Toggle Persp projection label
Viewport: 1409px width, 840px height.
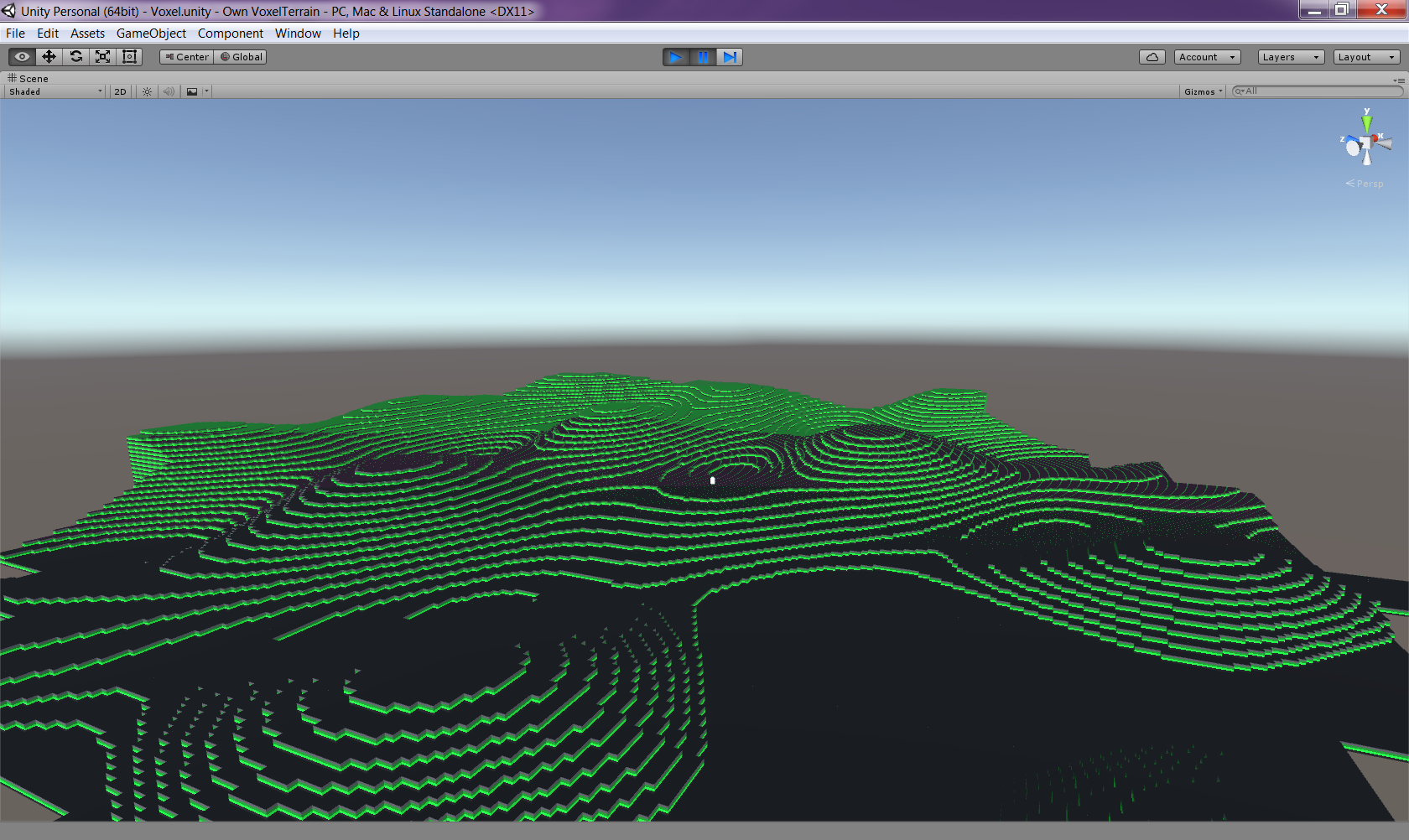click(x=1365, y=184)
